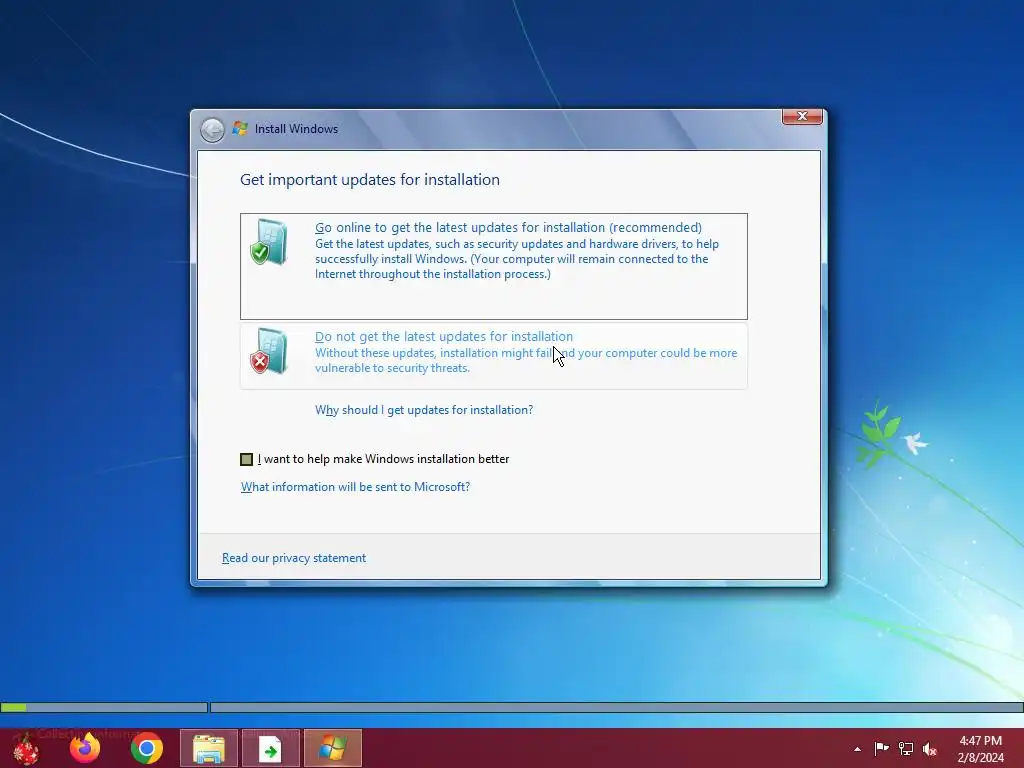Image resolution: width=1024 pixels, height=768 pixels.
Task: Open What information will be sent link
Action: coord(355,487)
